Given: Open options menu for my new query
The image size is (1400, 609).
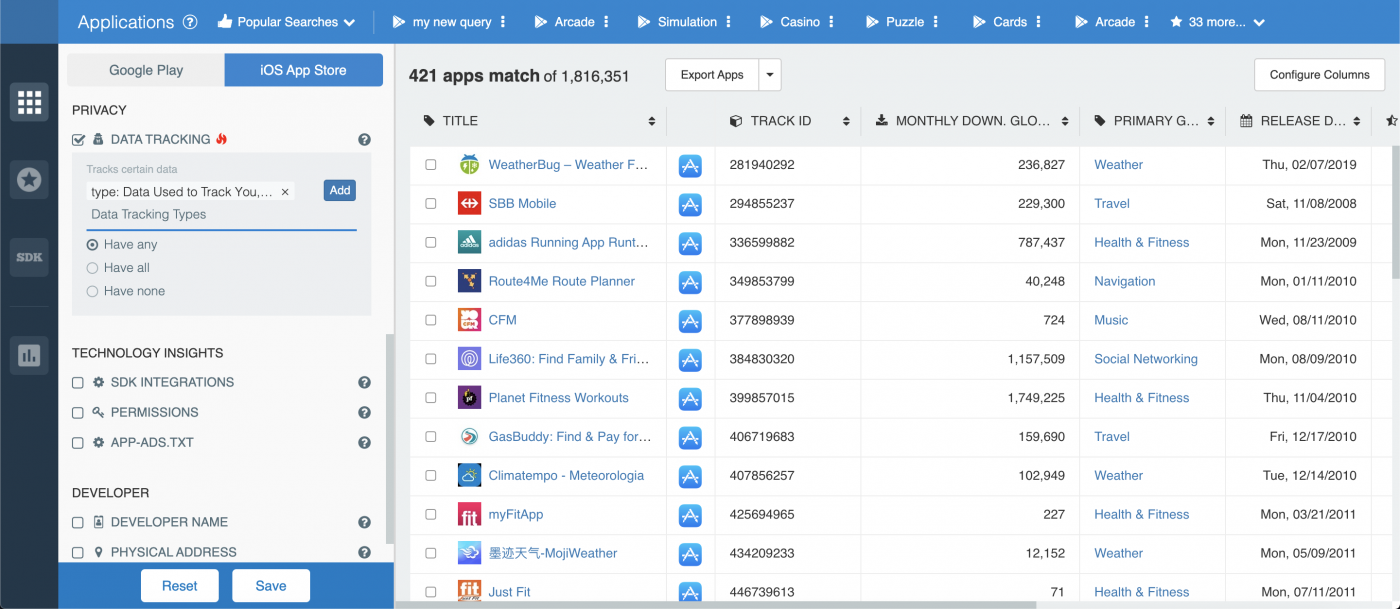Looking at the screenshot, I should pos(503,22).
